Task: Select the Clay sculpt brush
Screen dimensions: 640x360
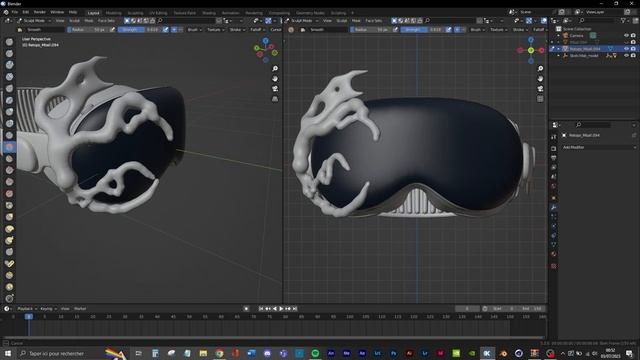Action: pyautogui.click(x=9, y=65)
